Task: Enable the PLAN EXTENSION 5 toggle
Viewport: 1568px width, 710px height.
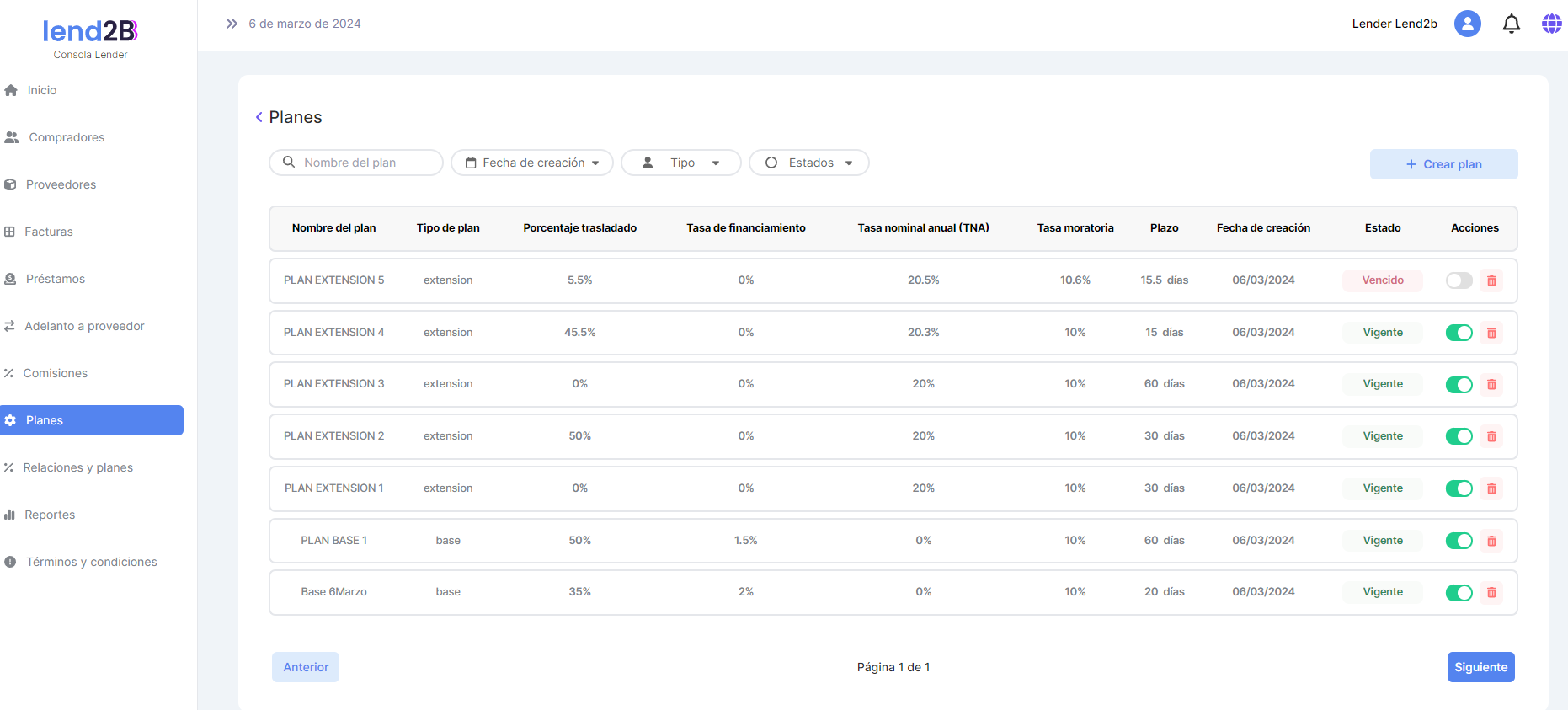Action: tap(1459, 280)
